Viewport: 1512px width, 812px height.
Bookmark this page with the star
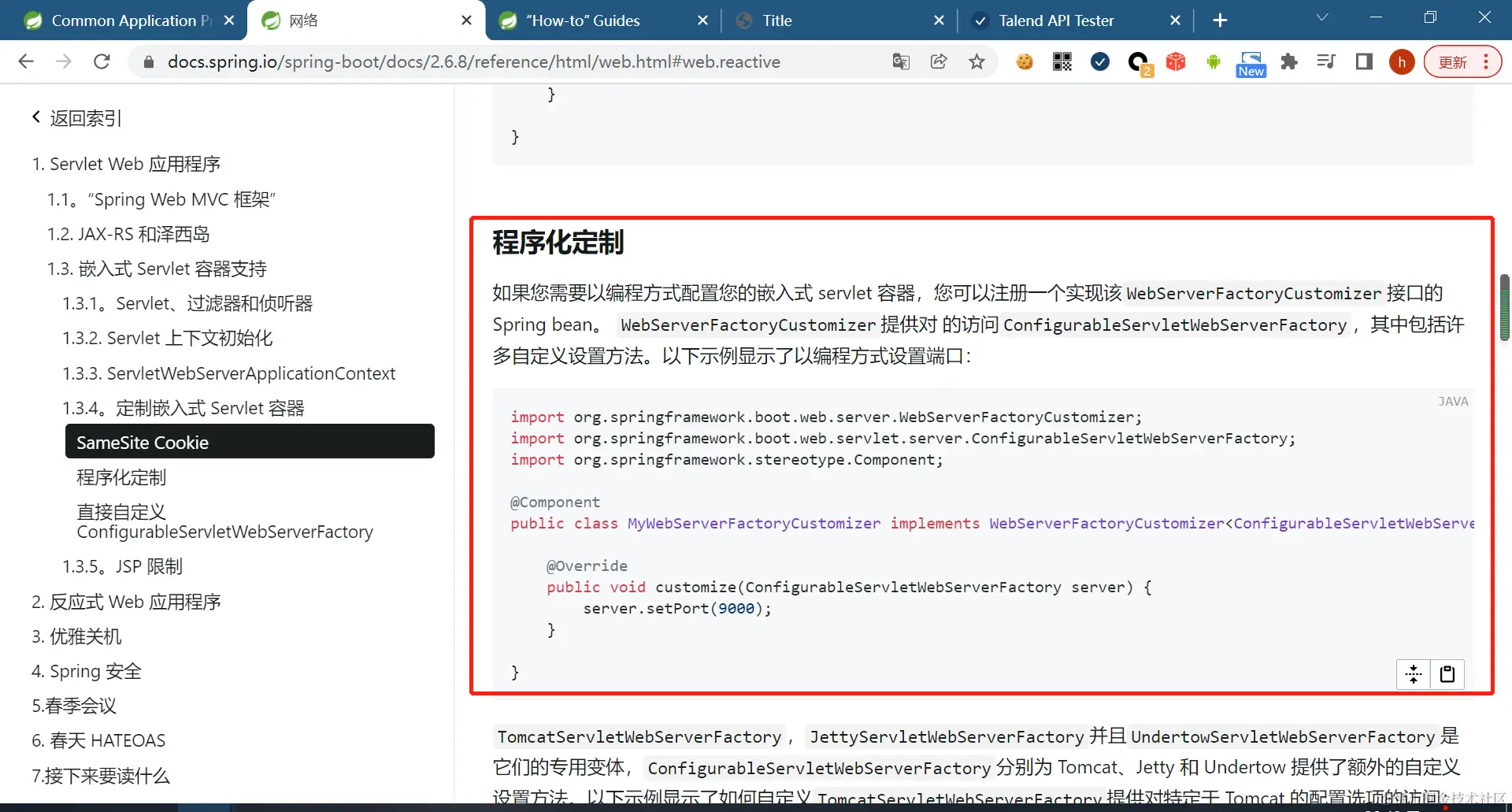(976, 61)
